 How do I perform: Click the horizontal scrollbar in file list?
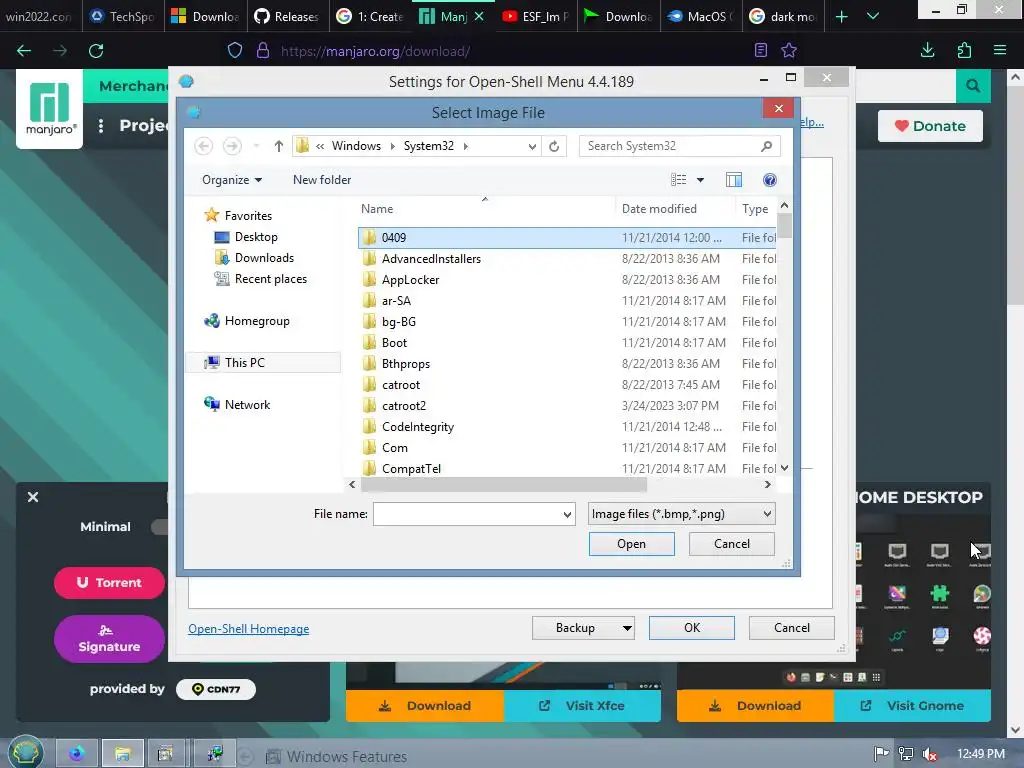point(504,485)
